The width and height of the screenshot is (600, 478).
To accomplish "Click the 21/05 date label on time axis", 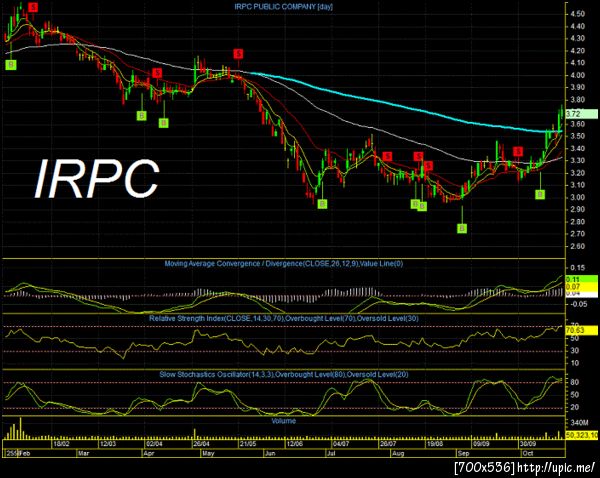I will [248, 444].
